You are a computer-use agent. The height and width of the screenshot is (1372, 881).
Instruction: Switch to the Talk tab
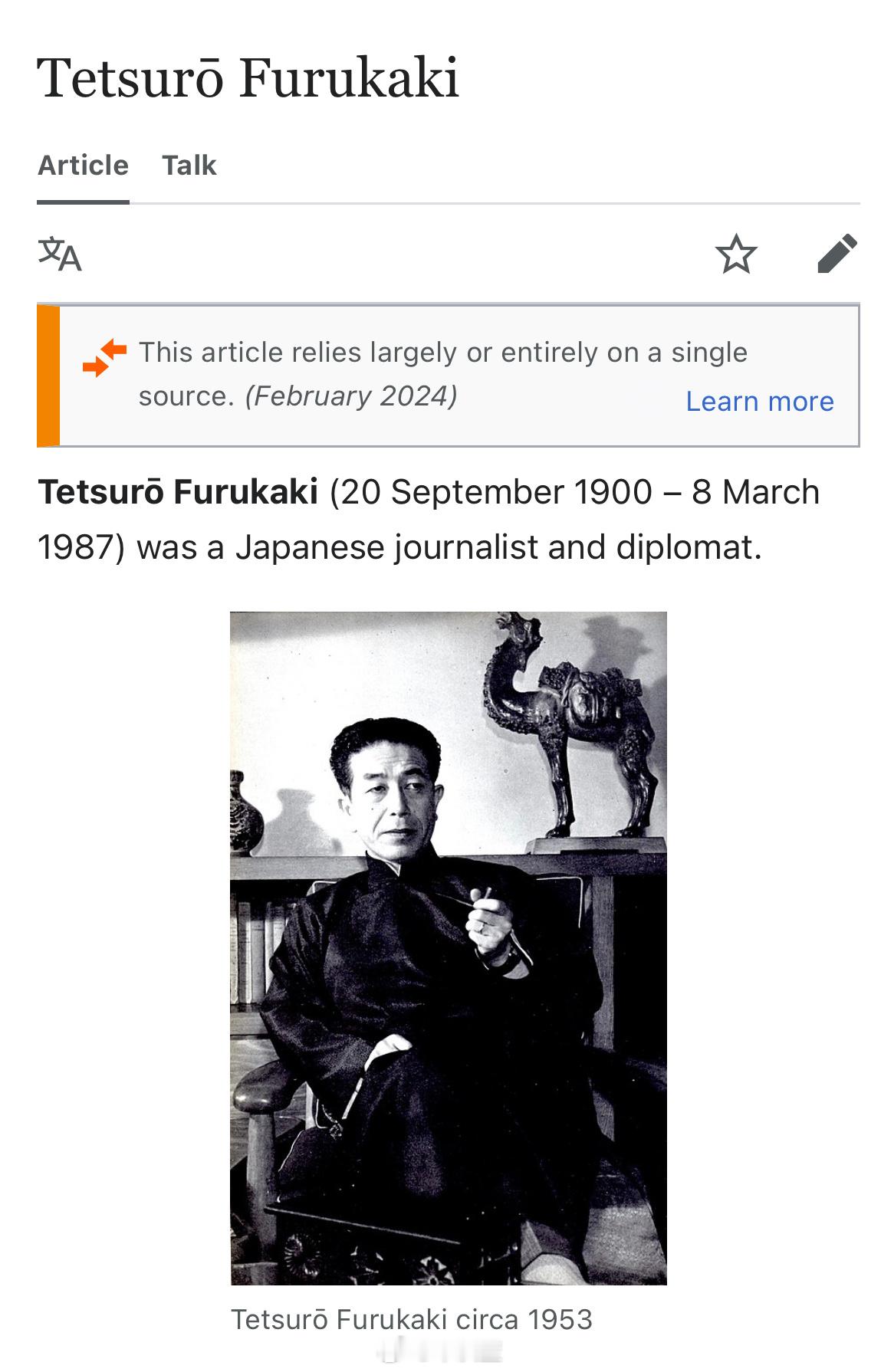tap(189, 166)
